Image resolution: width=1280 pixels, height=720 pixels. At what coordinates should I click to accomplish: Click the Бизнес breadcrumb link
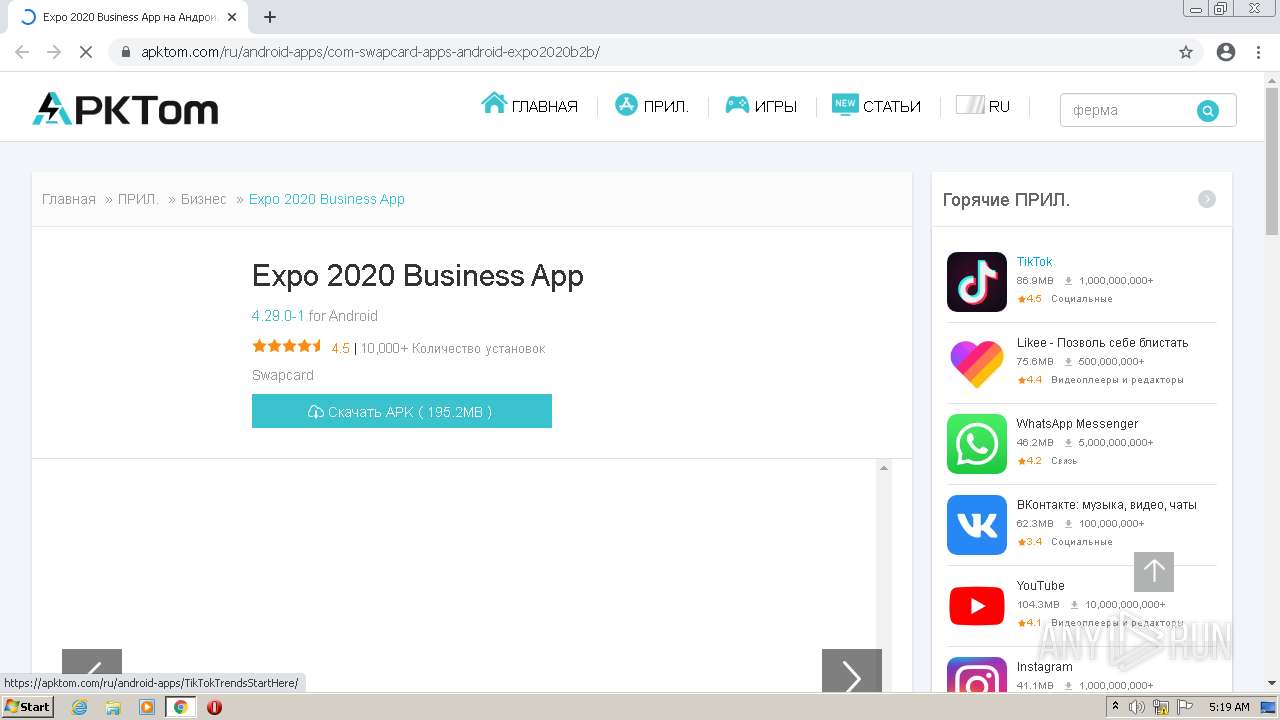point(204,199)
